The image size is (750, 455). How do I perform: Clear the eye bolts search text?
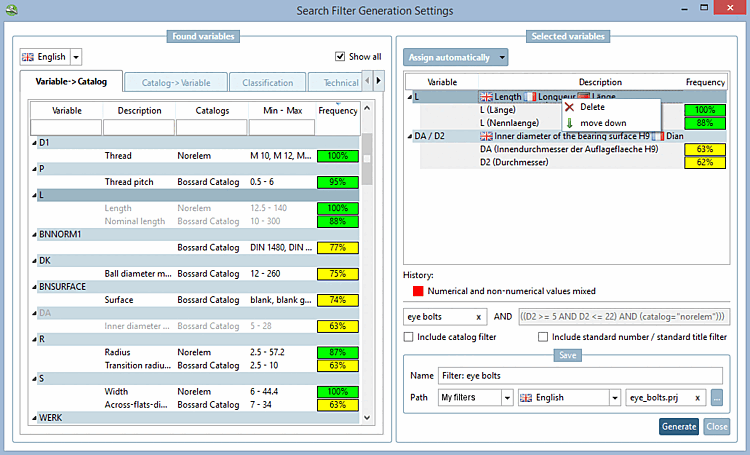(x=478, y=317)
